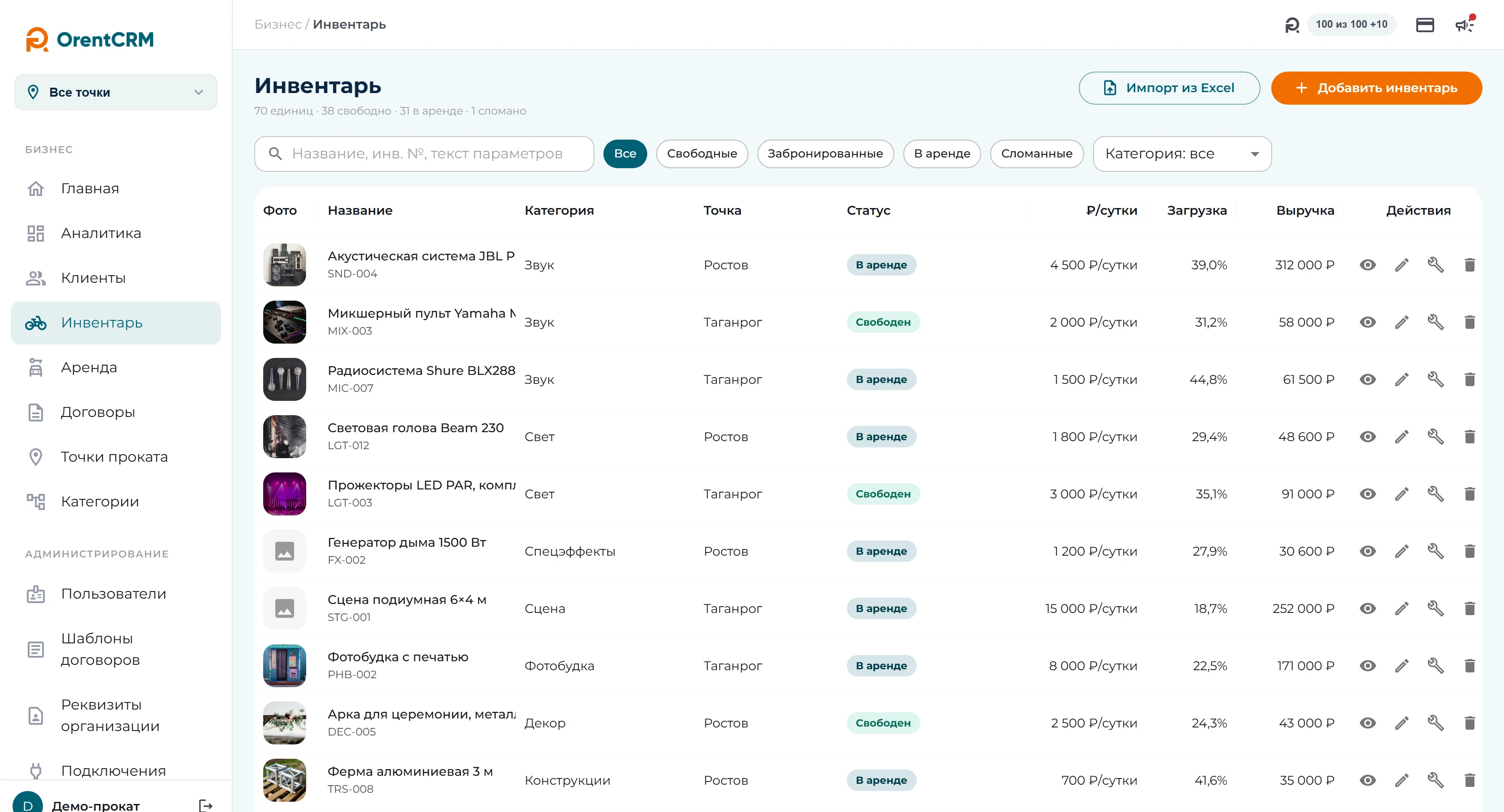Click the logout icon next to Демо-прокат
The width and height of the screenshot is (1504, 812).
[x=205, y=805]
